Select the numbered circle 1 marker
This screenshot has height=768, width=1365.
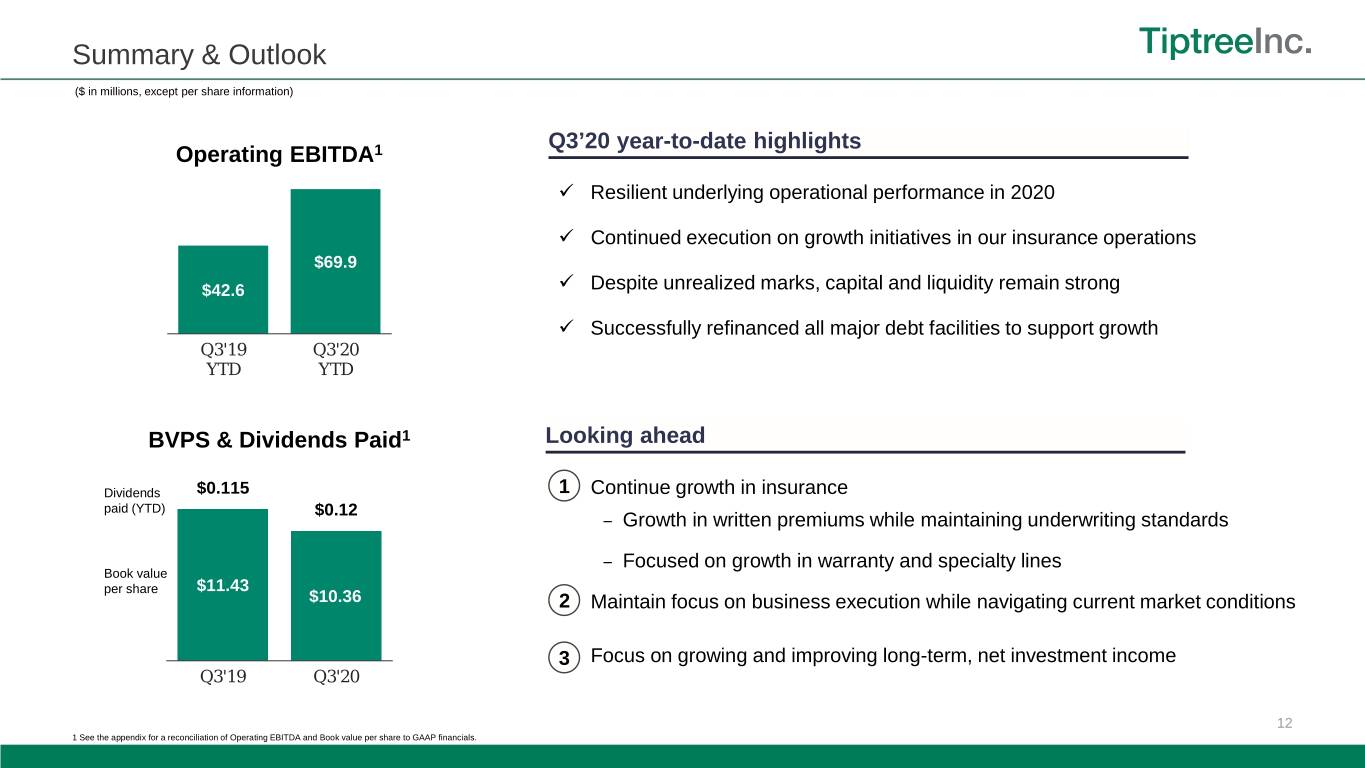tap(565, 487)
